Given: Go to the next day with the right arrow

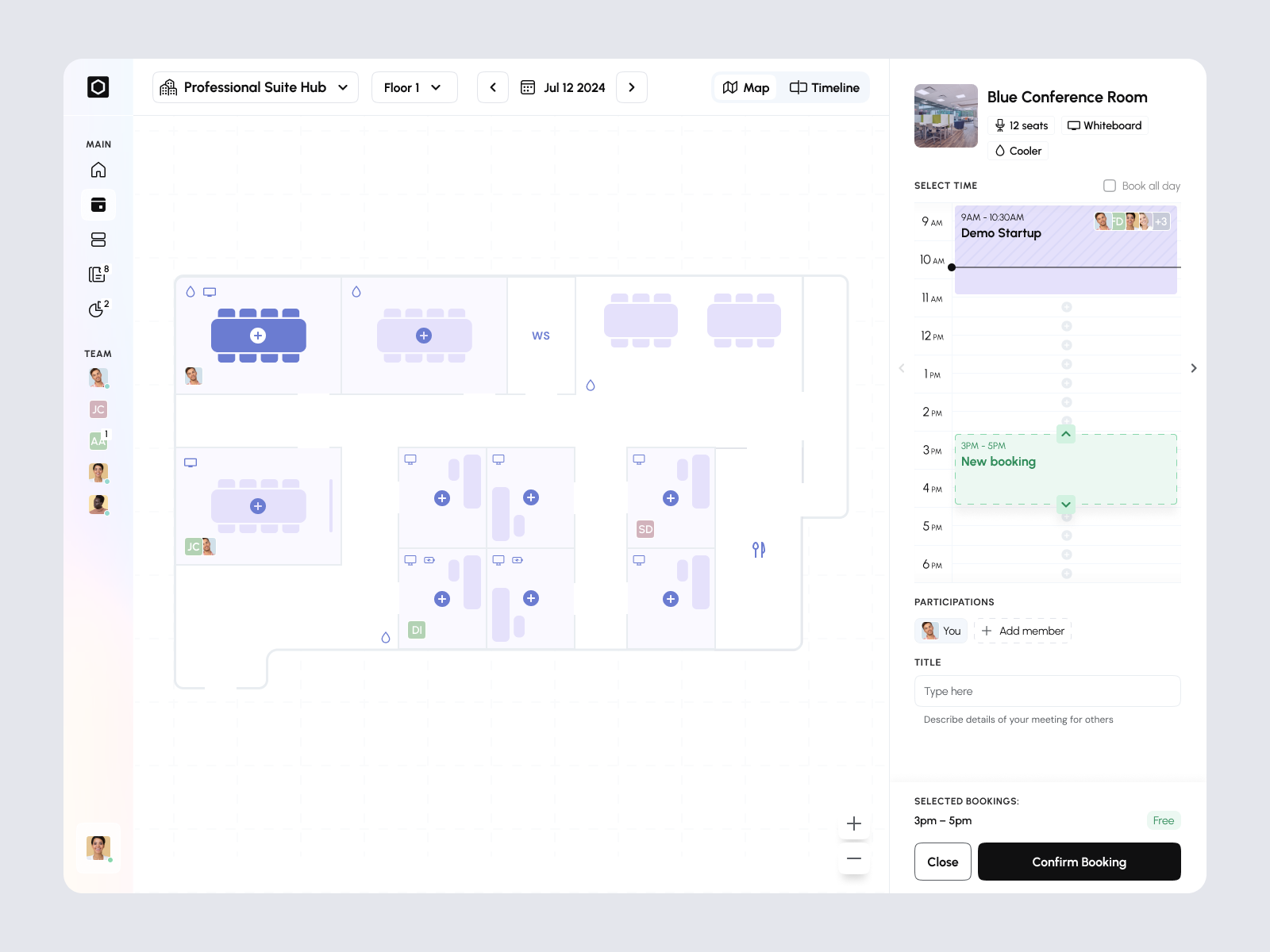Looking at the screenshot, I should (x=631, y=87).
